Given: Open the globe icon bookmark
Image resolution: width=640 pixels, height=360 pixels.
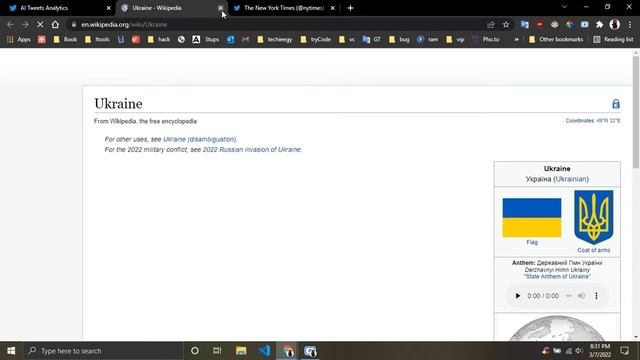Looking at the screenshot, I should click(181, 40).
